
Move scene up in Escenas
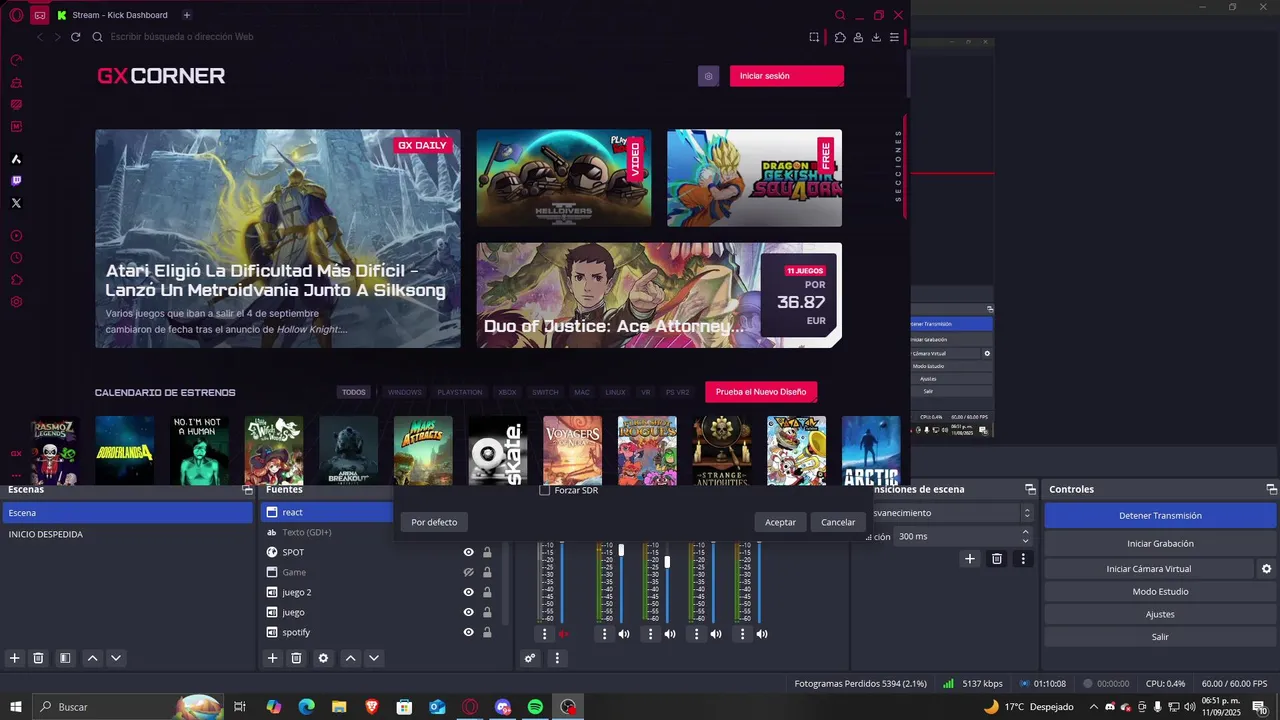point(92,658)
